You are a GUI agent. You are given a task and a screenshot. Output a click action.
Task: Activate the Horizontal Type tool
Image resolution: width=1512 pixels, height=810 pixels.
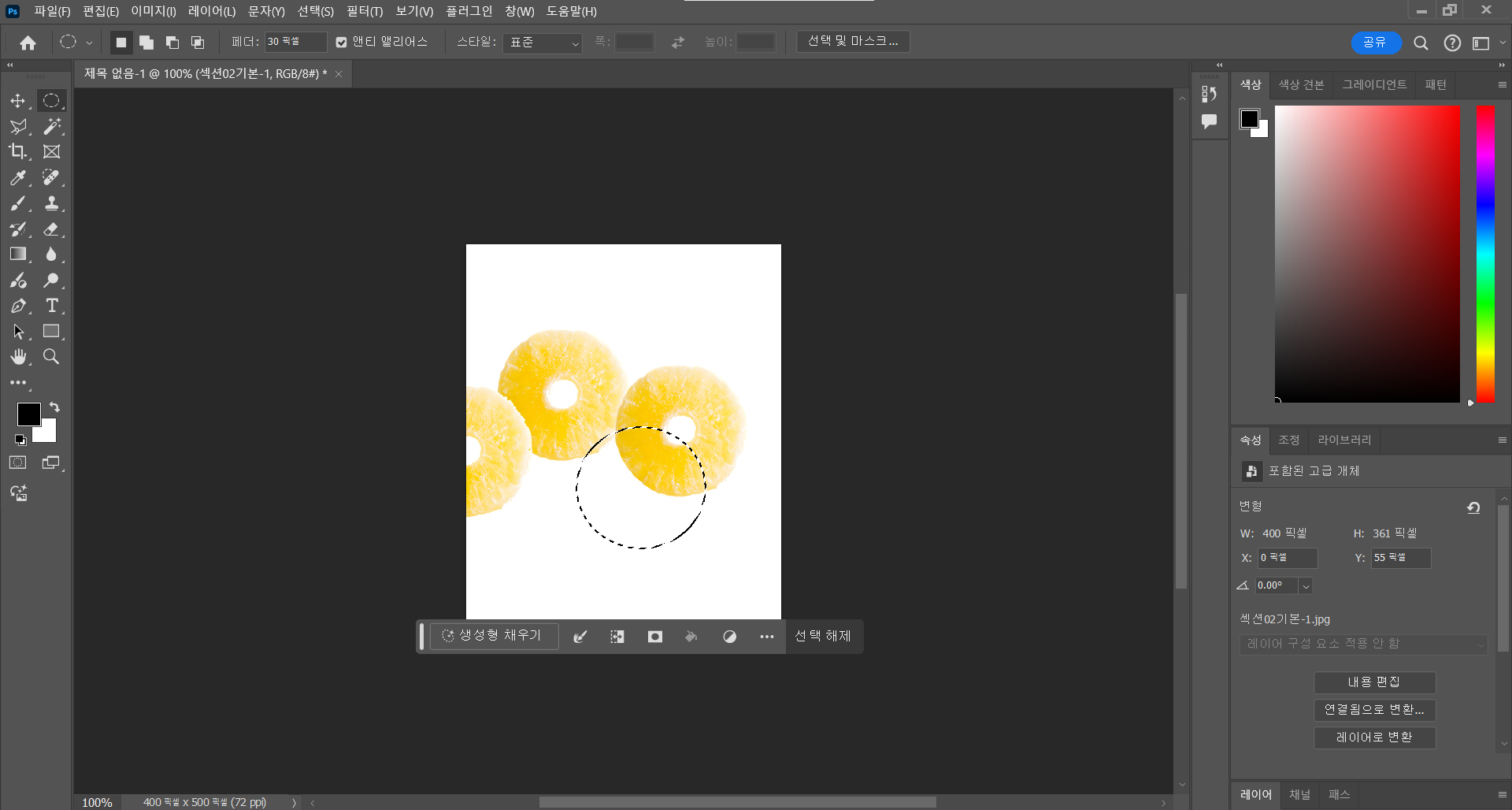[52, 306]
